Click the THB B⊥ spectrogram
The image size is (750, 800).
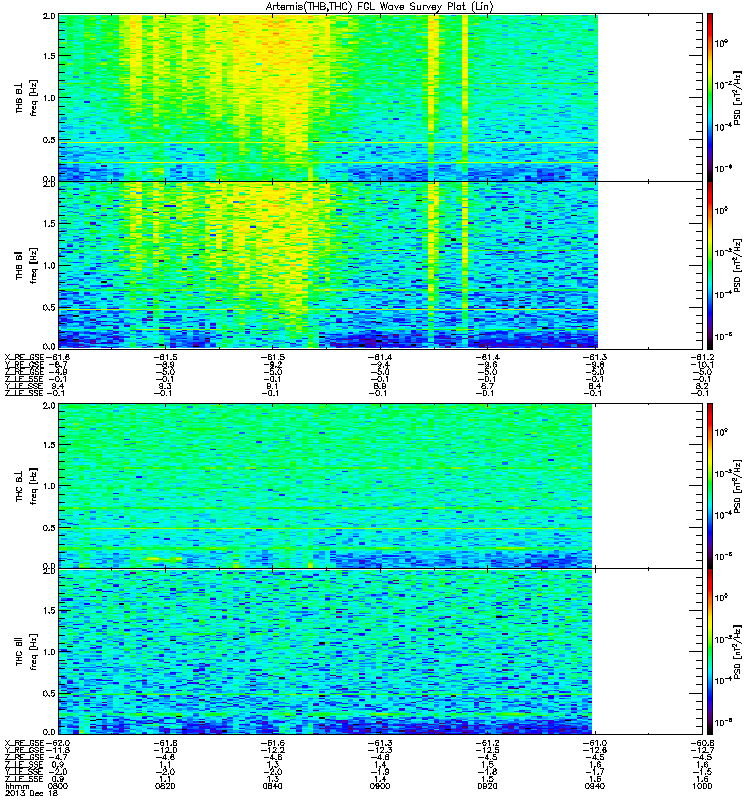328,97
